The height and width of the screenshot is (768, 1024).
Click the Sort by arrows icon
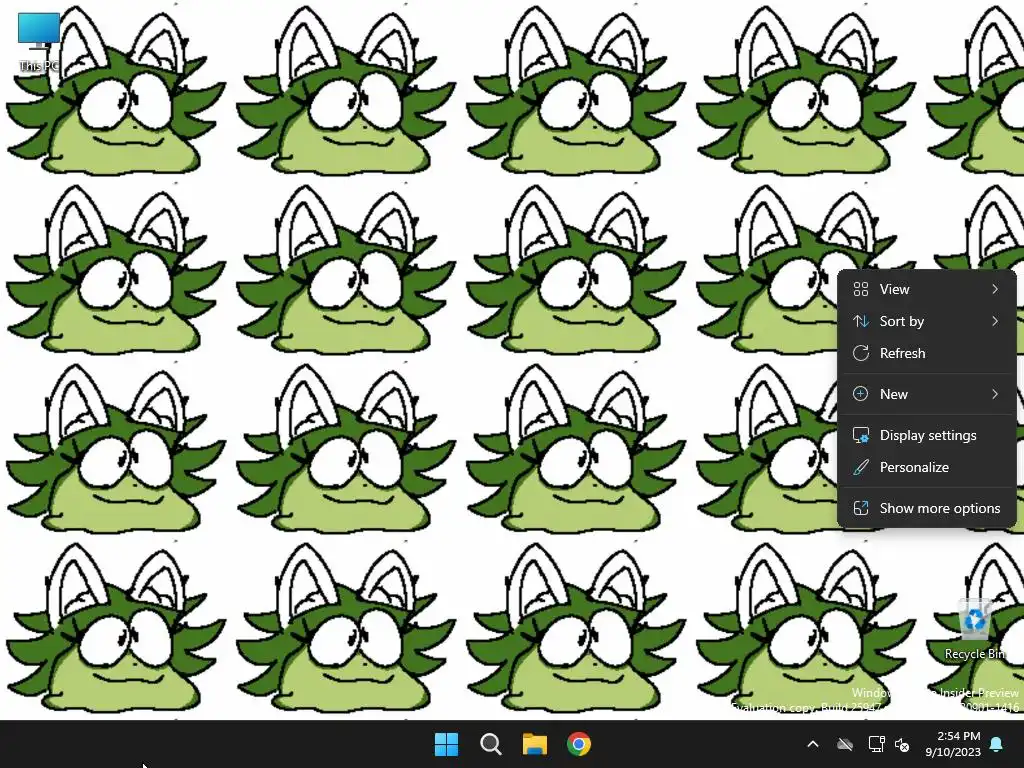point(861,321)
